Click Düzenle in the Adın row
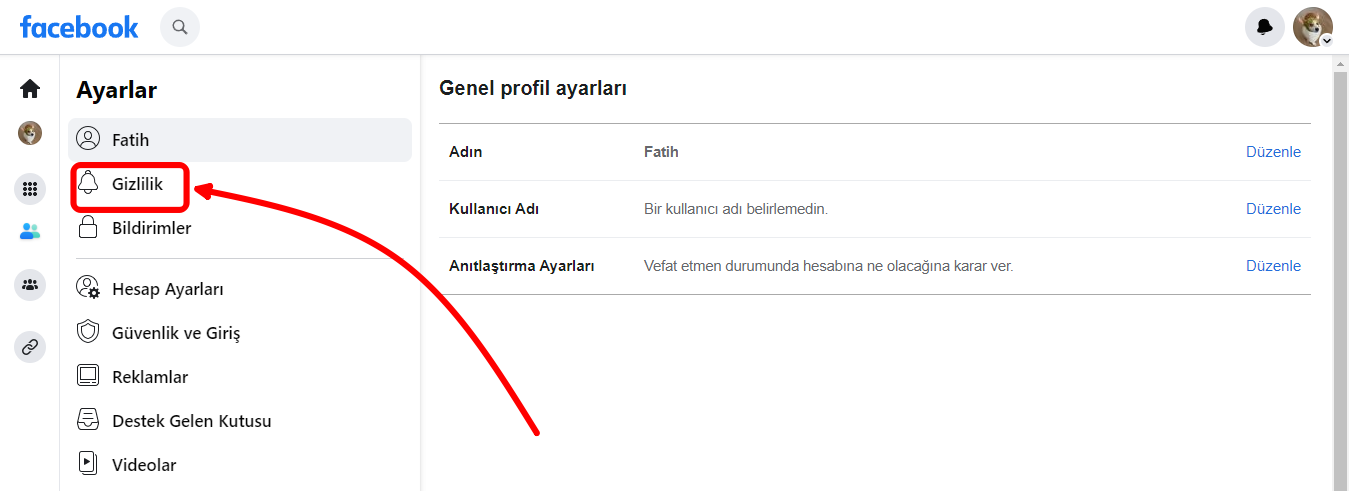Screen dimensions: 1349x491 tap(1273, 152)
